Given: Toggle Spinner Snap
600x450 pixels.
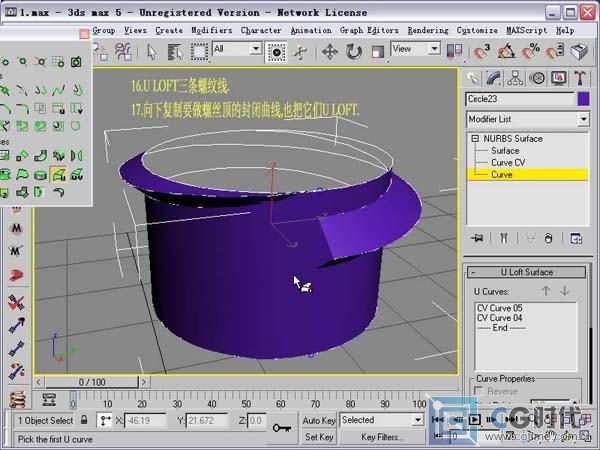Looking at the screenshot, I should click(x=555, y=51).
